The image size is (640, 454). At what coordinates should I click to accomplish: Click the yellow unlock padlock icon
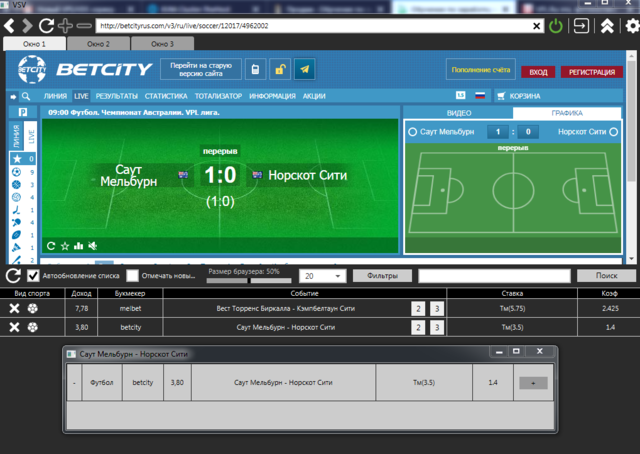[280, 69]
